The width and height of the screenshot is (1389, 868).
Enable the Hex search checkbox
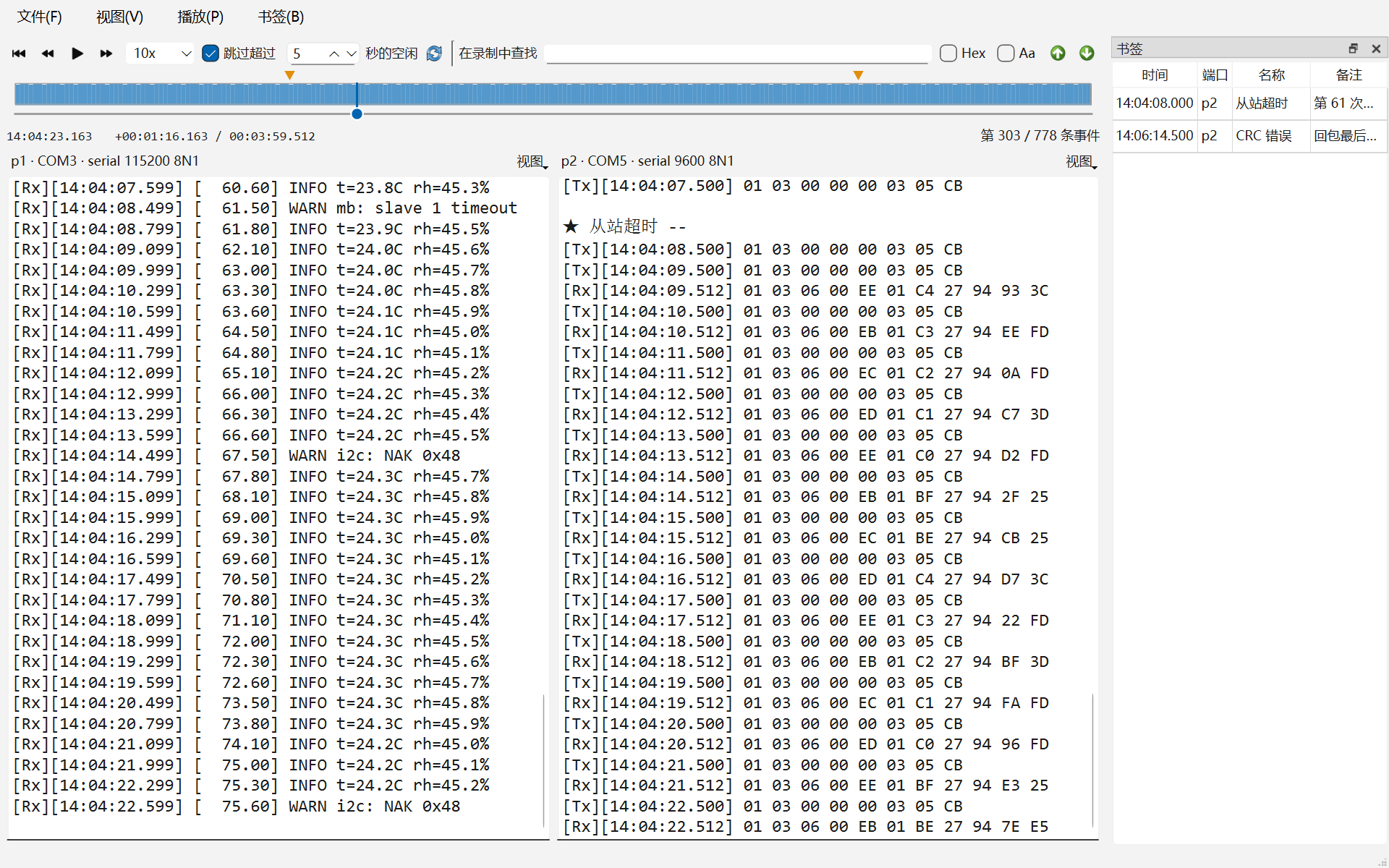pos(948,53)
